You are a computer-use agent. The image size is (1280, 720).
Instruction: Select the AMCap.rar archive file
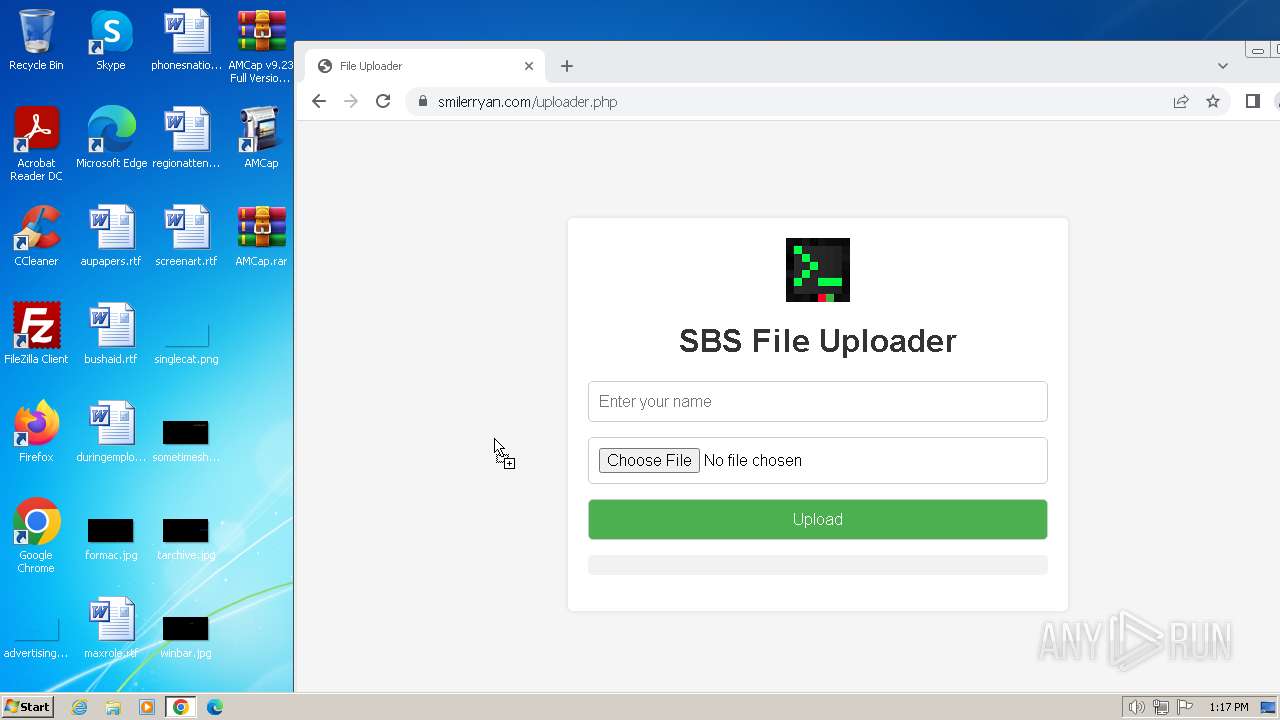click(261, 236)
